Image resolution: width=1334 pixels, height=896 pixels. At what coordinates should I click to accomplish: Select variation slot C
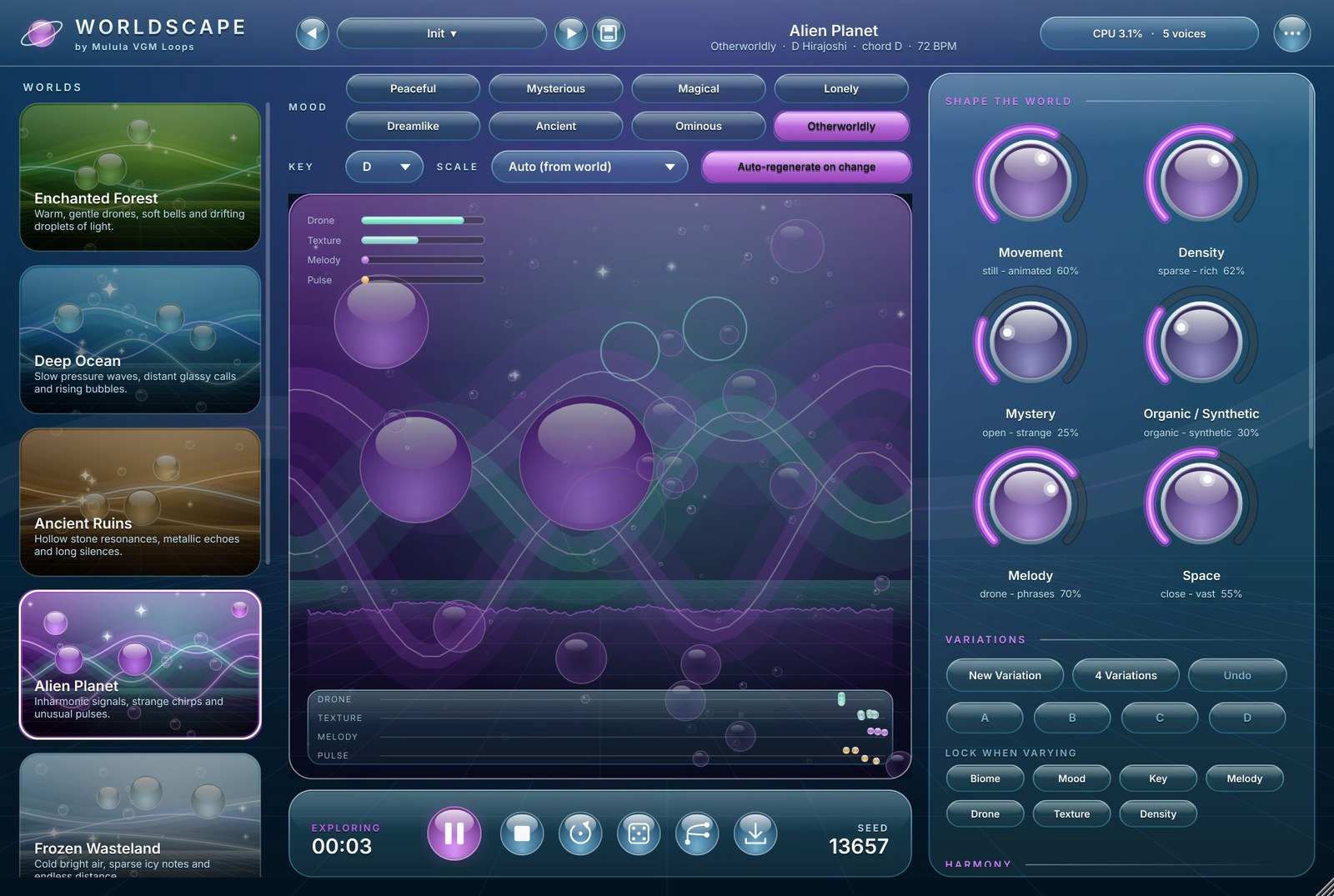click(1160, 718)
